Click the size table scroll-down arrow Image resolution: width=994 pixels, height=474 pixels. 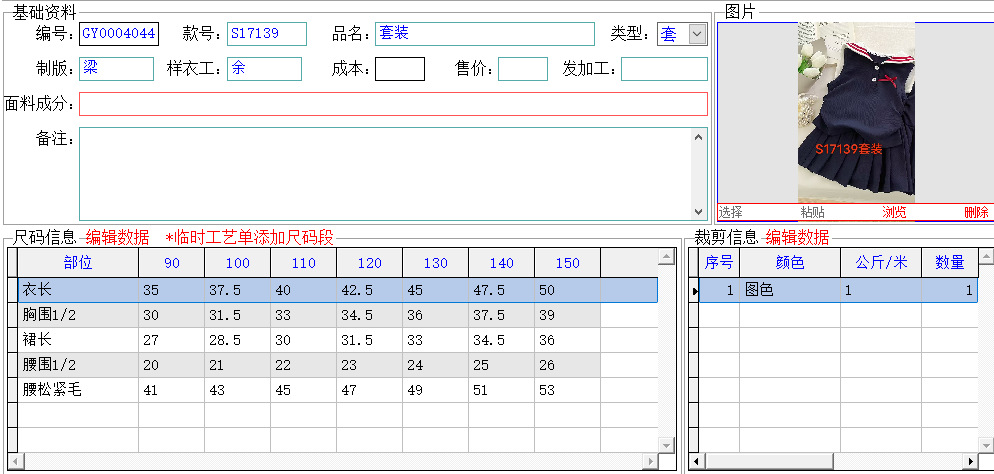[x=666, y=445]
